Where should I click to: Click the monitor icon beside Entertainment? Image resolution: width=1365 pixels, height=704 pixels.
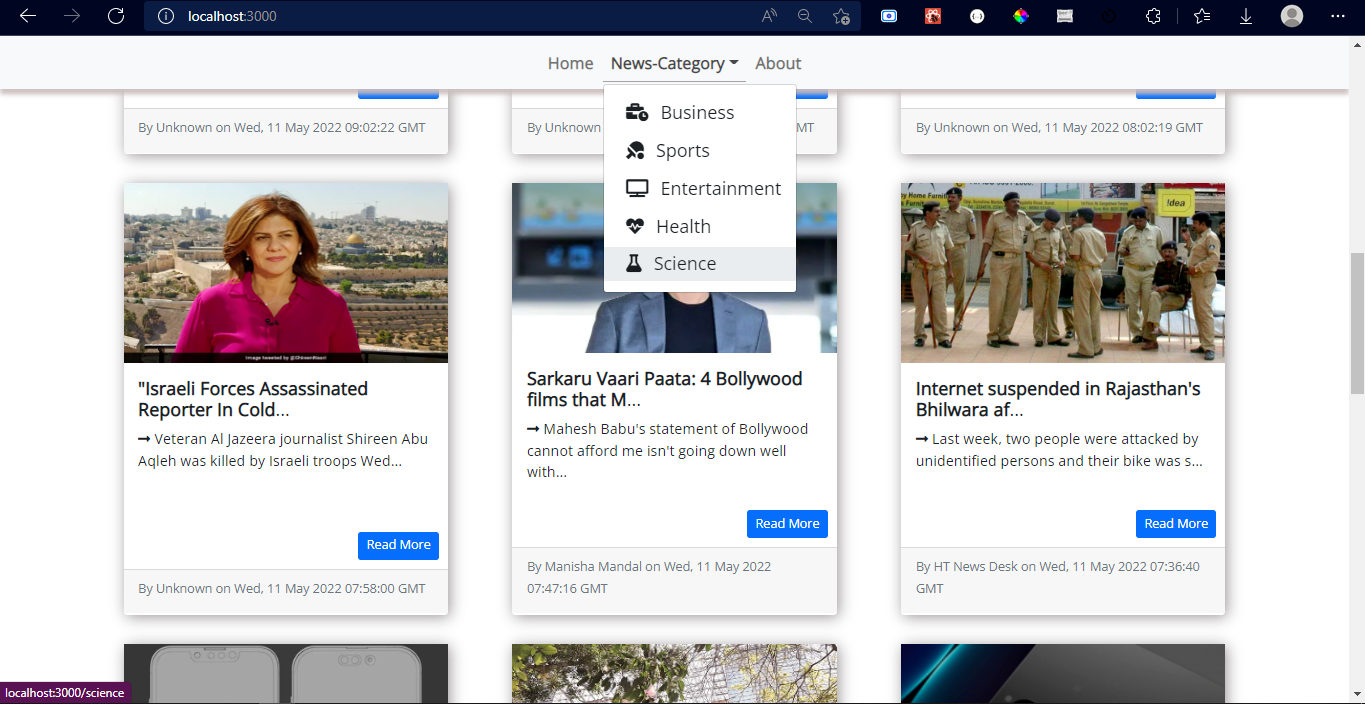tap(637, 188)
